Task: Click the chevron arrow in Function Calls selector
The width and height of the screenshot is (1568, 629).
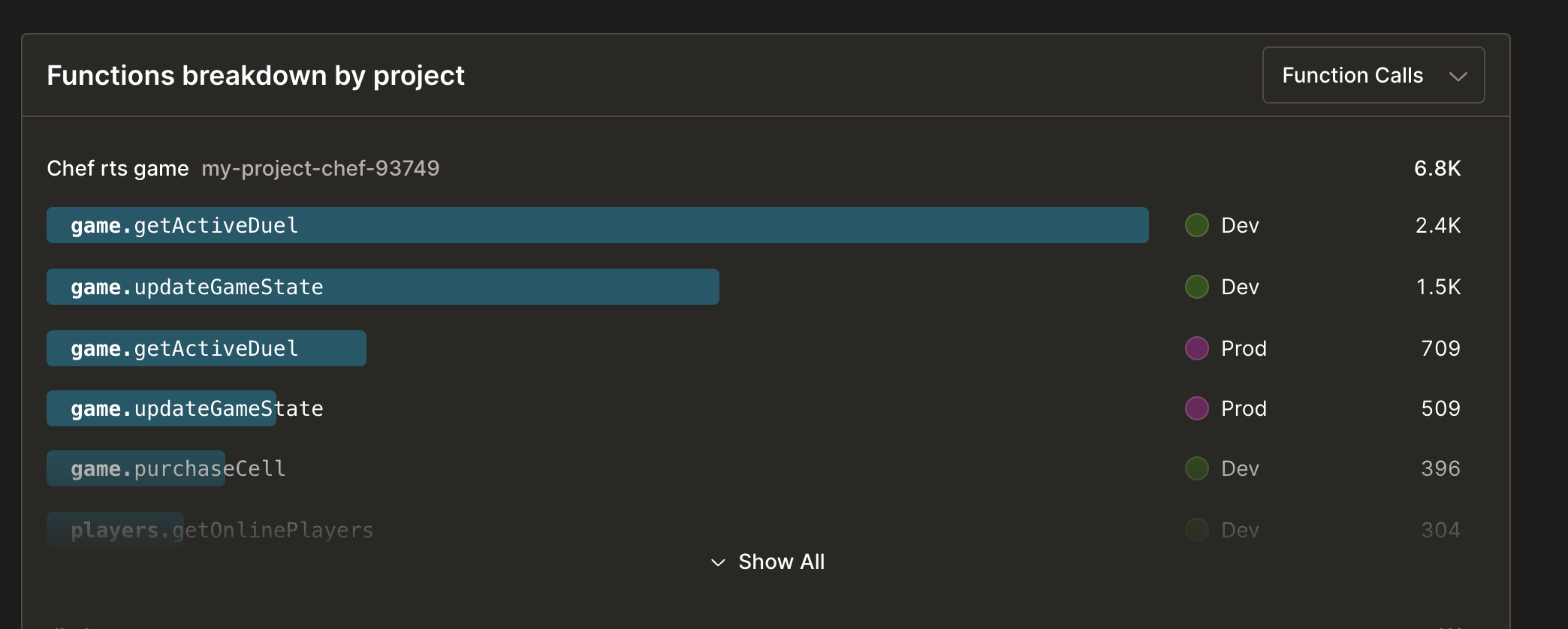Action: [1458, 77]
